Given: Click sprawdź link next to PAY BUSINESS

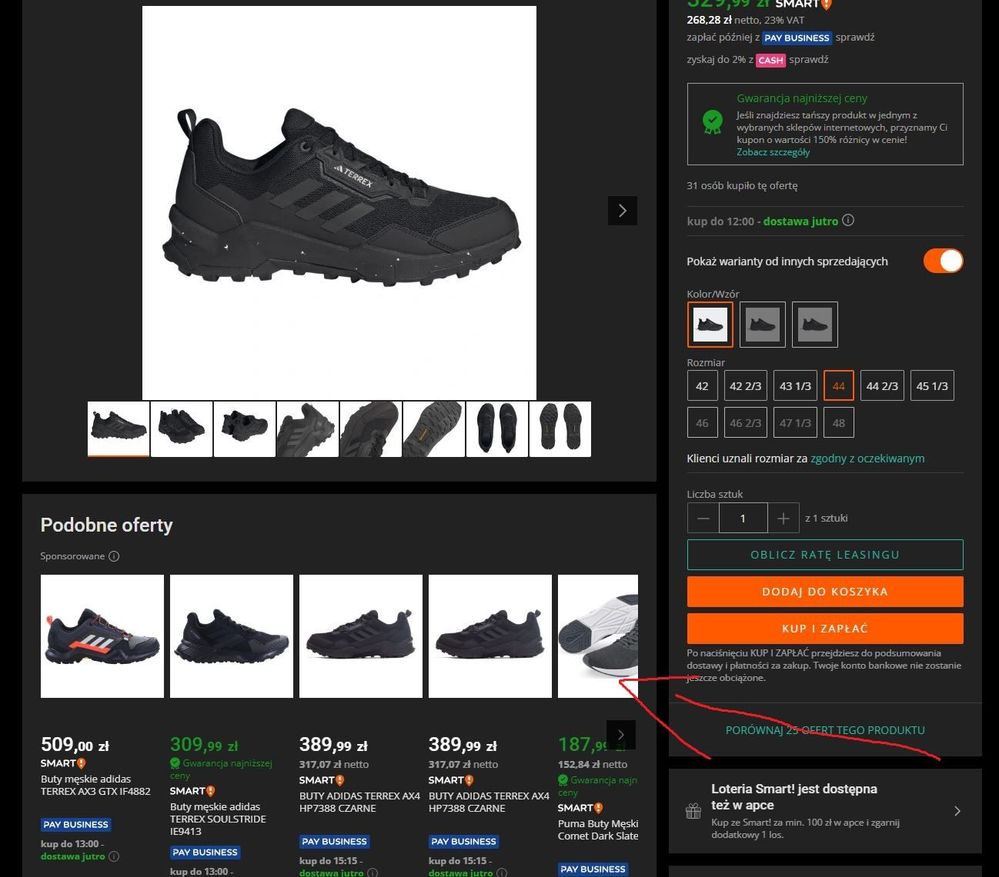Looking at the screenshot, I should pos(855,38).
